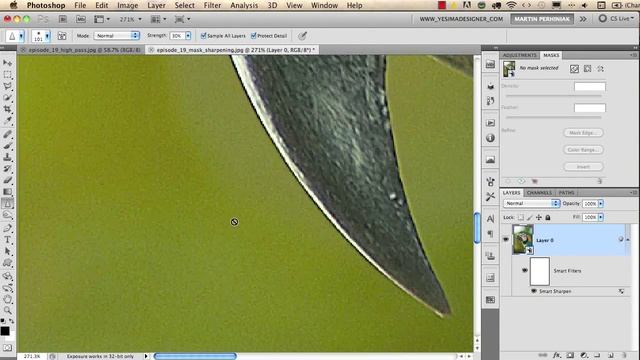Open the Filter menu

click(x=212, y=5)
